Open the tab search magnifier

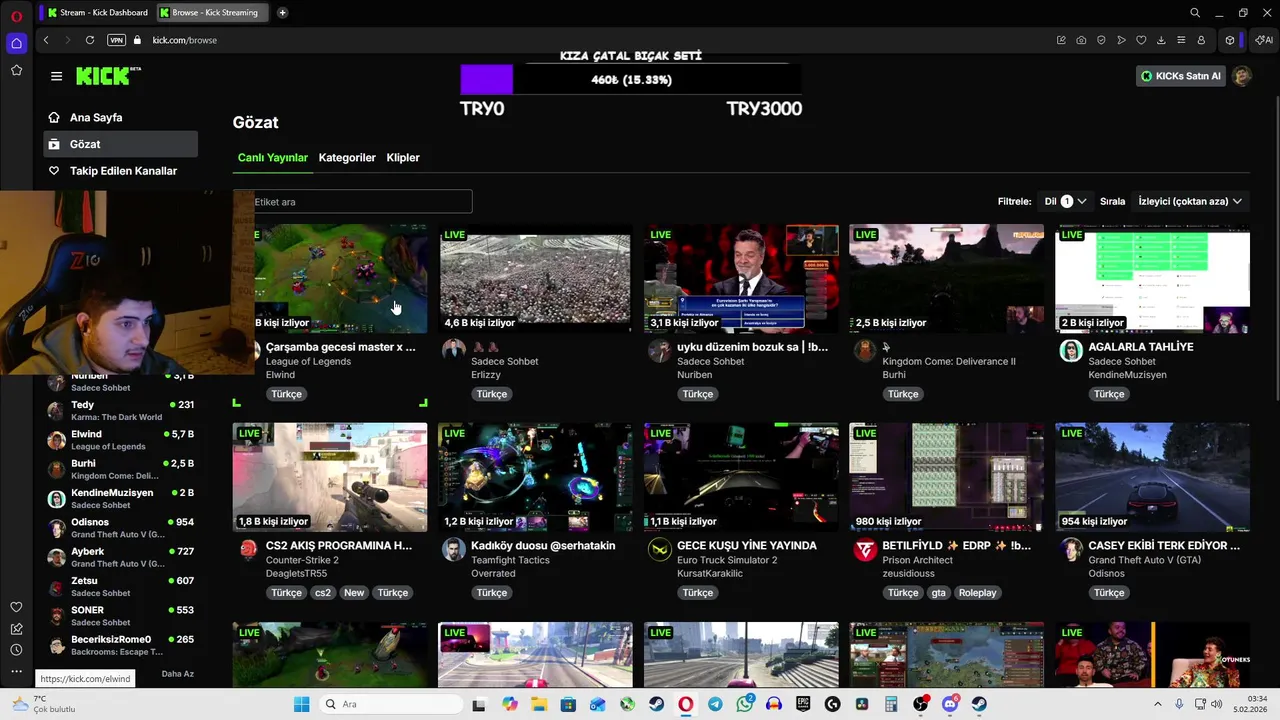(x=1195, y=13)
